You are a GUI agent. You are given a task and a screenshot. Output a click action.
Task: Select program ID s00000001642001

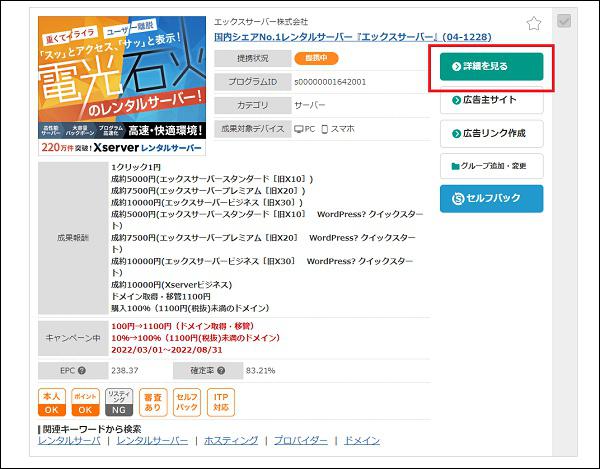[x=330, y=82]
